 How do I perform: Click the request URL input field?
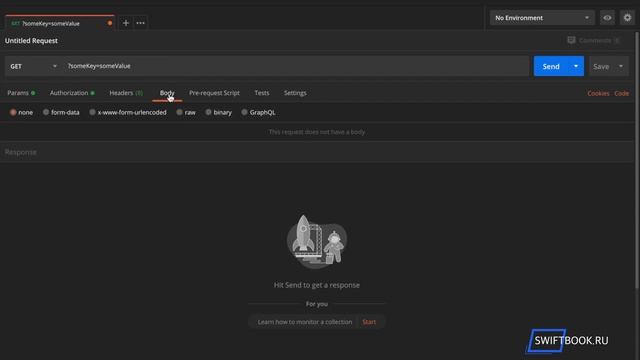(x=296, y=66)
